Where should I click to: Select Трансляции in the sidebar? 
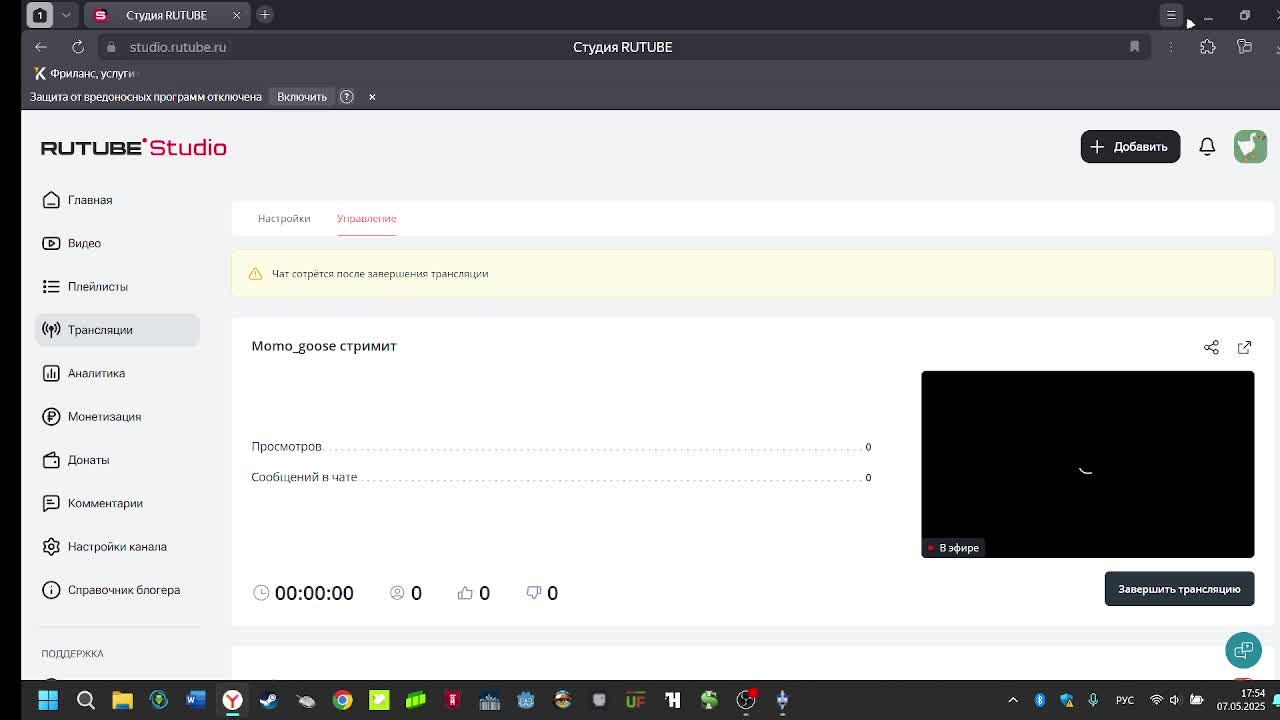point(117,330)
